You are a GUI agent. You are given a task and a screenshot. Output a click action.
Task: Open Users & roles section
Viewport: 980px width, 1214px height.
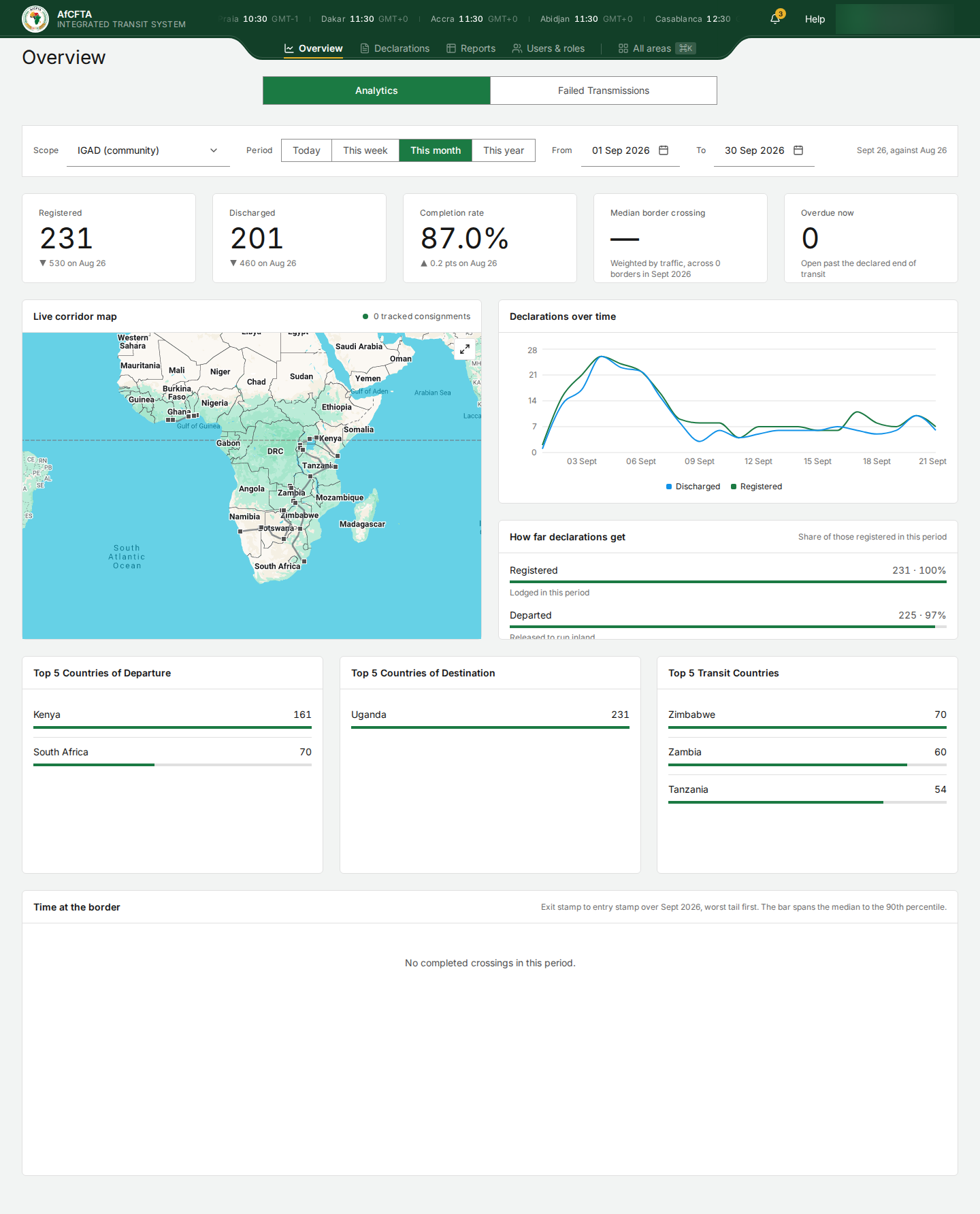(x=549, y=48)
